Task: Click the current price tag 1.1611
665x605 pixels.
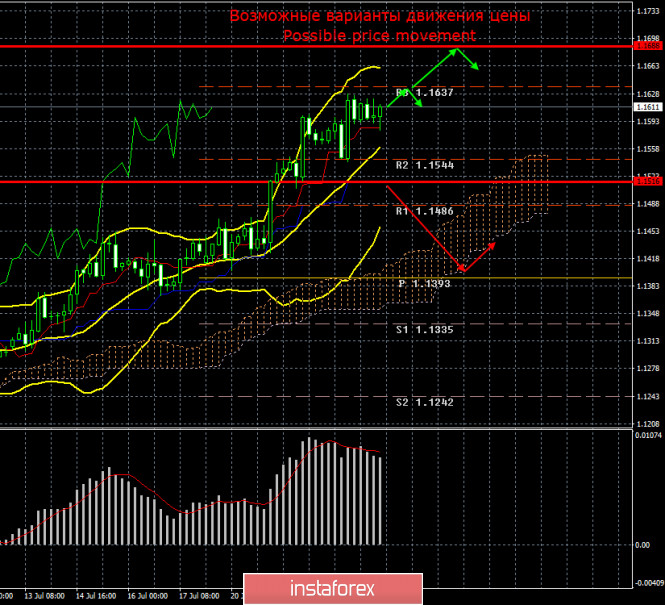Action: (x=645, y=106)
